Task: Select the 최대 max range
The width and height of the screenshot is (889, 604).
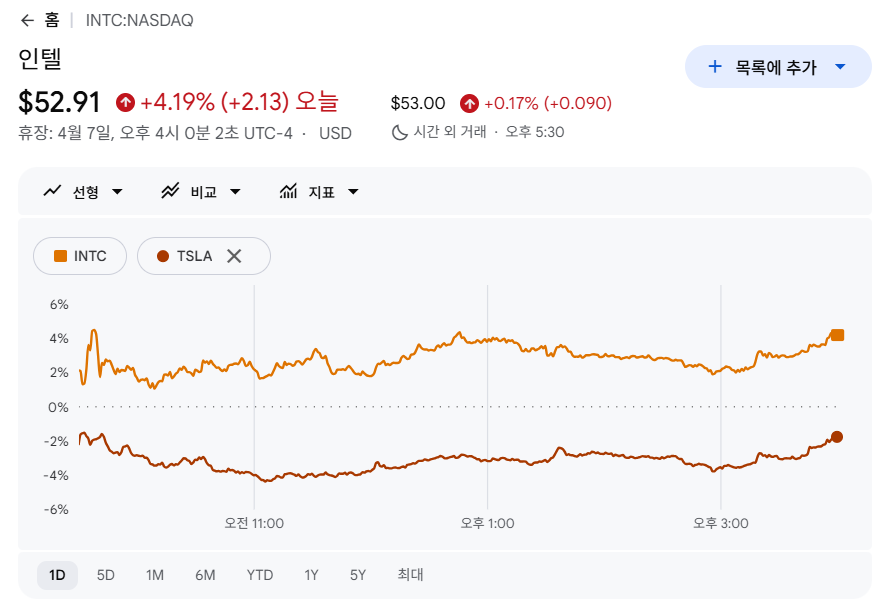Action: coord(410,575)
